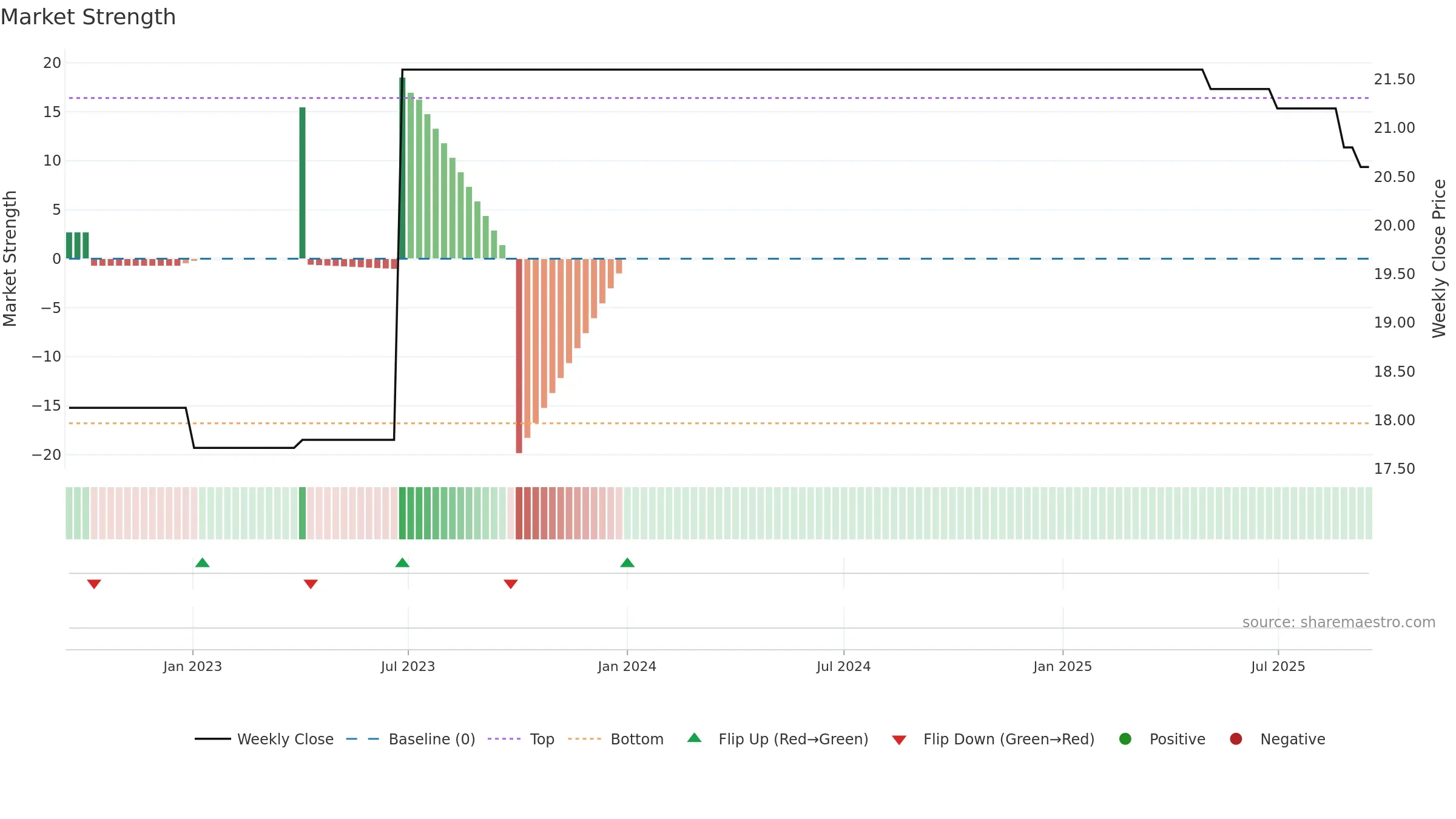Click the 20 strength axis tick
The height and width of the screenshot is (819, 1456).
[x=52, y=63]
